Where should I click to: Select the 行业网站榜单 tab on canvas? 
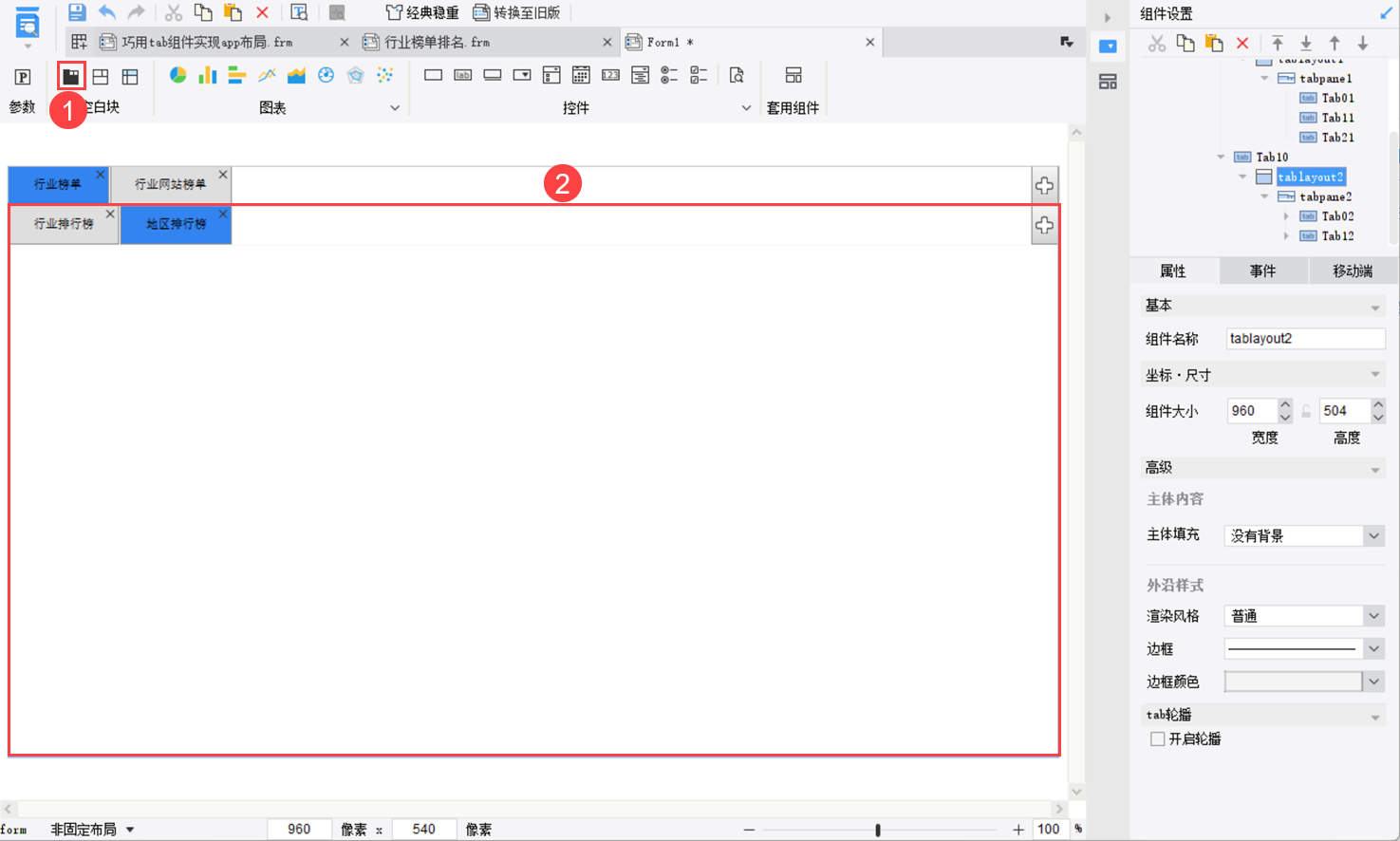click(170, 184)
